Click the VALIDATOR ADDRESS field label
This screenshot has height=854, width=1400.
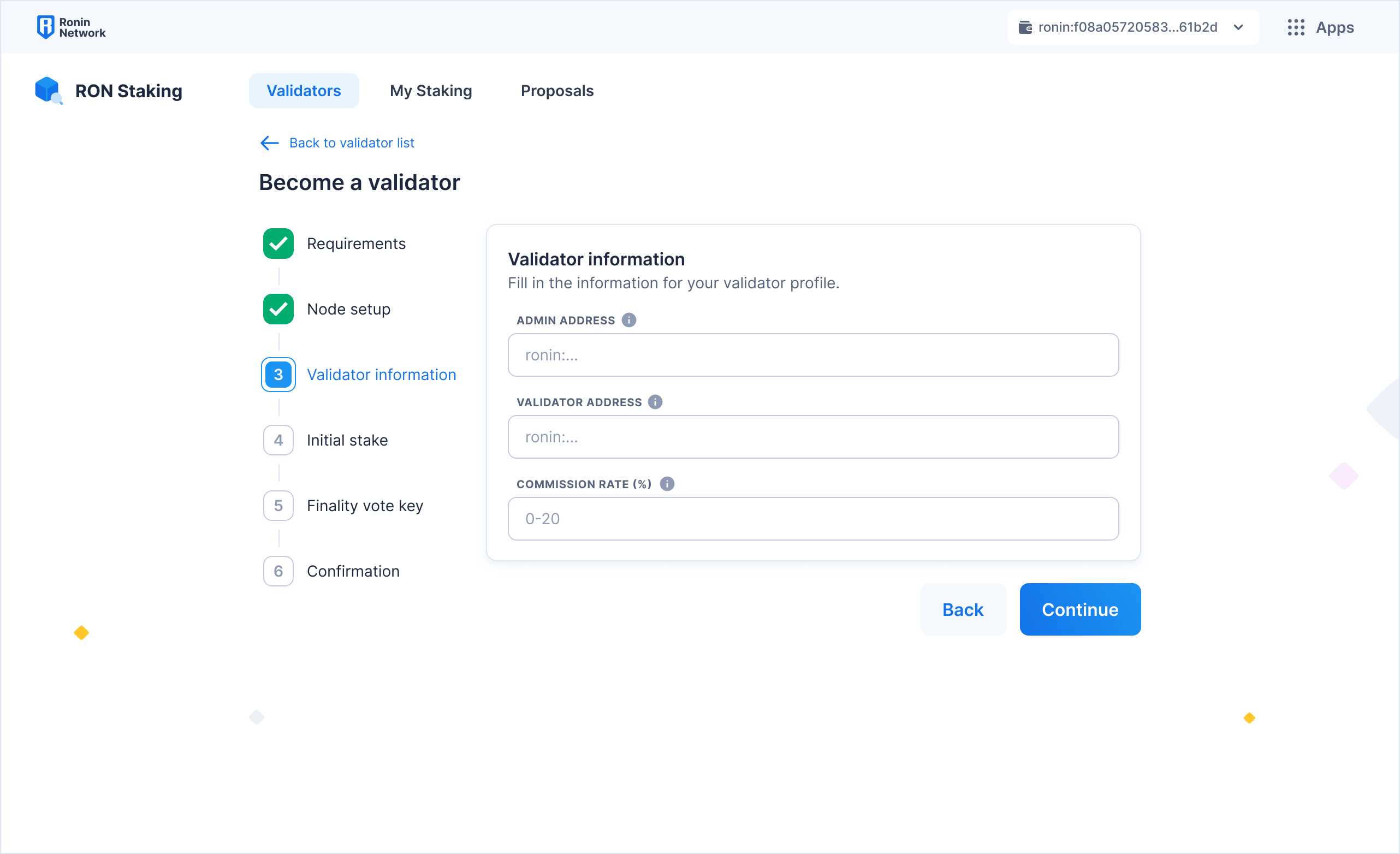579,402
